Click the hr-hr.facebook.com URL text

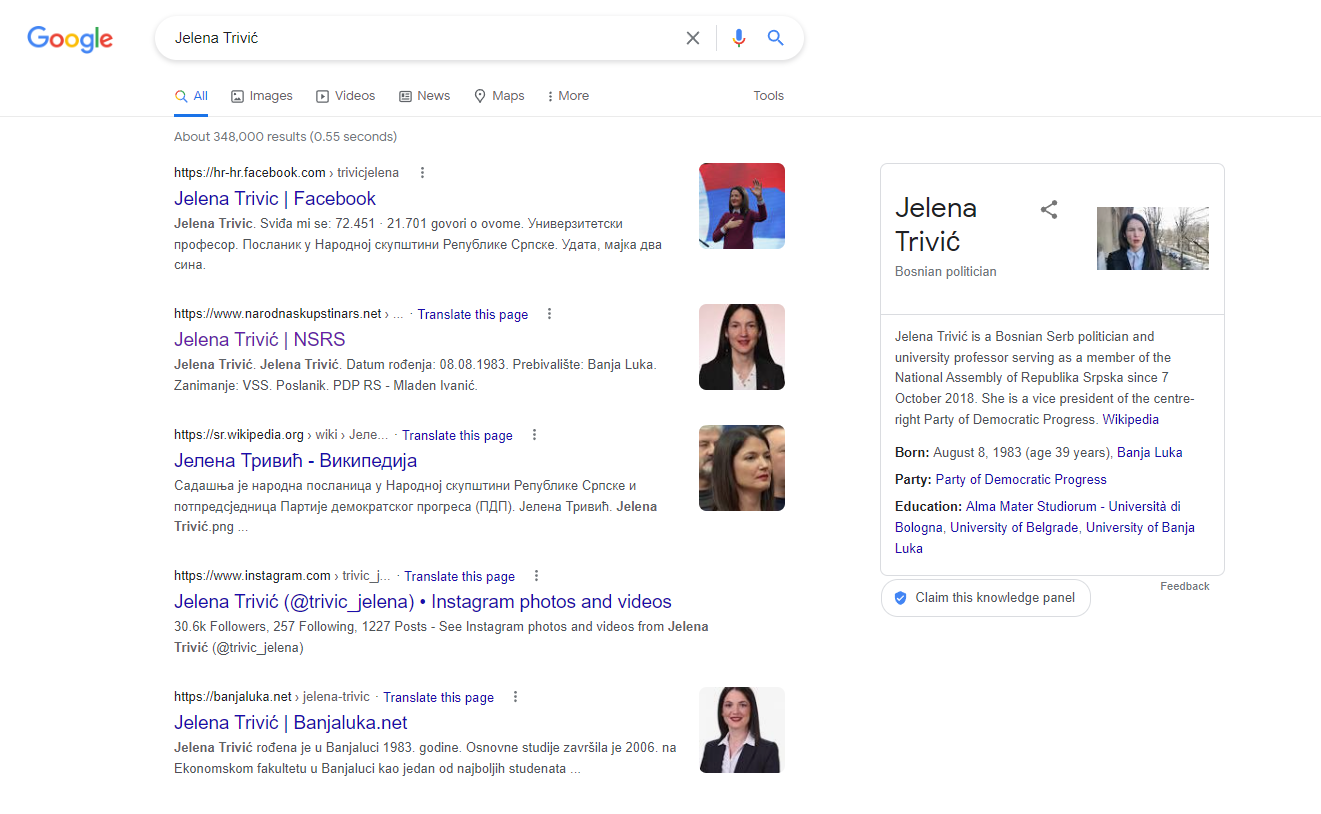click(x=249, y=172)
